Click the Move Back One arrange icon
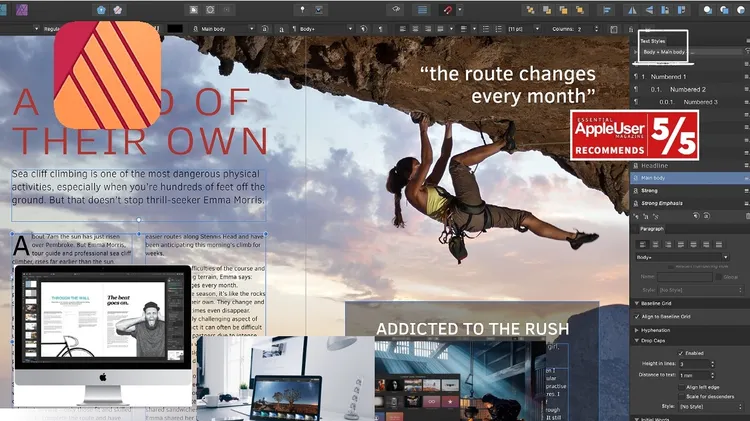This screenshot has height=421, width=750. point(547,10)
